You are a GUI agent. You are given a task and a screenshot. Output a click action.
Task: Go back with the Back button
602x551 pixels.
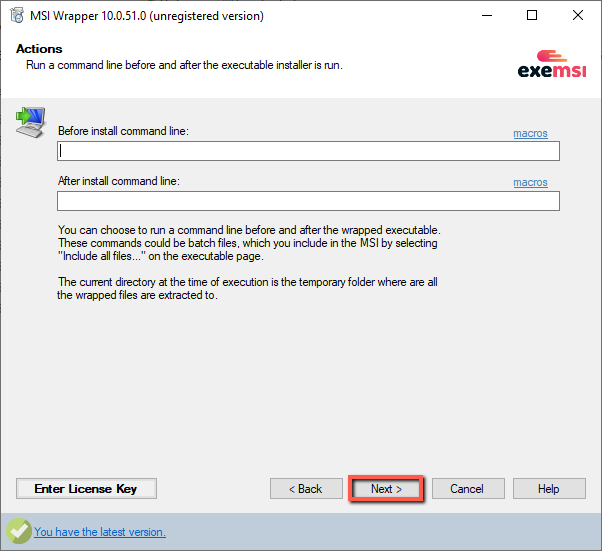pyautogui.click(x=306, y=488)
